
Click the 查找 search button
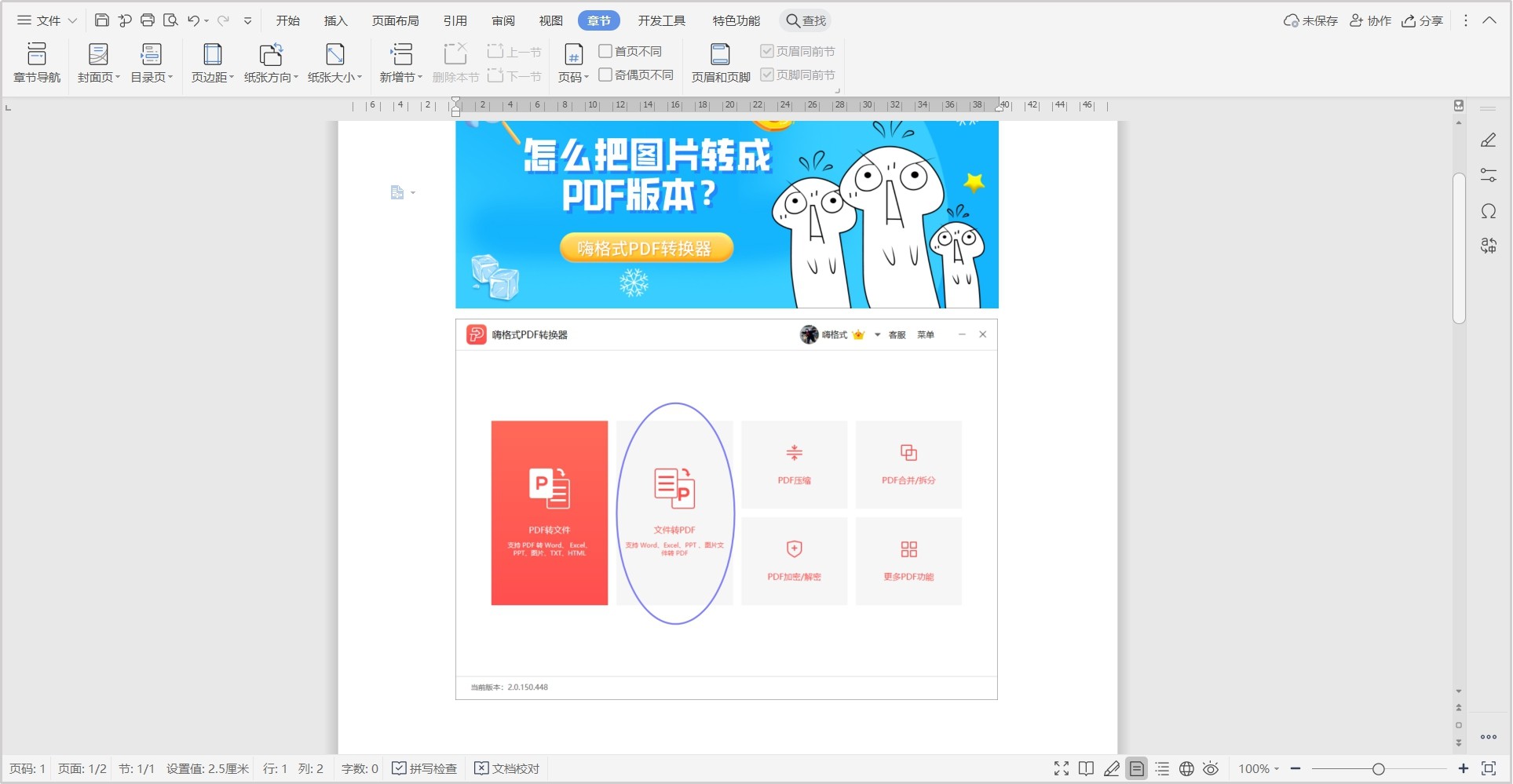[806, 21]
